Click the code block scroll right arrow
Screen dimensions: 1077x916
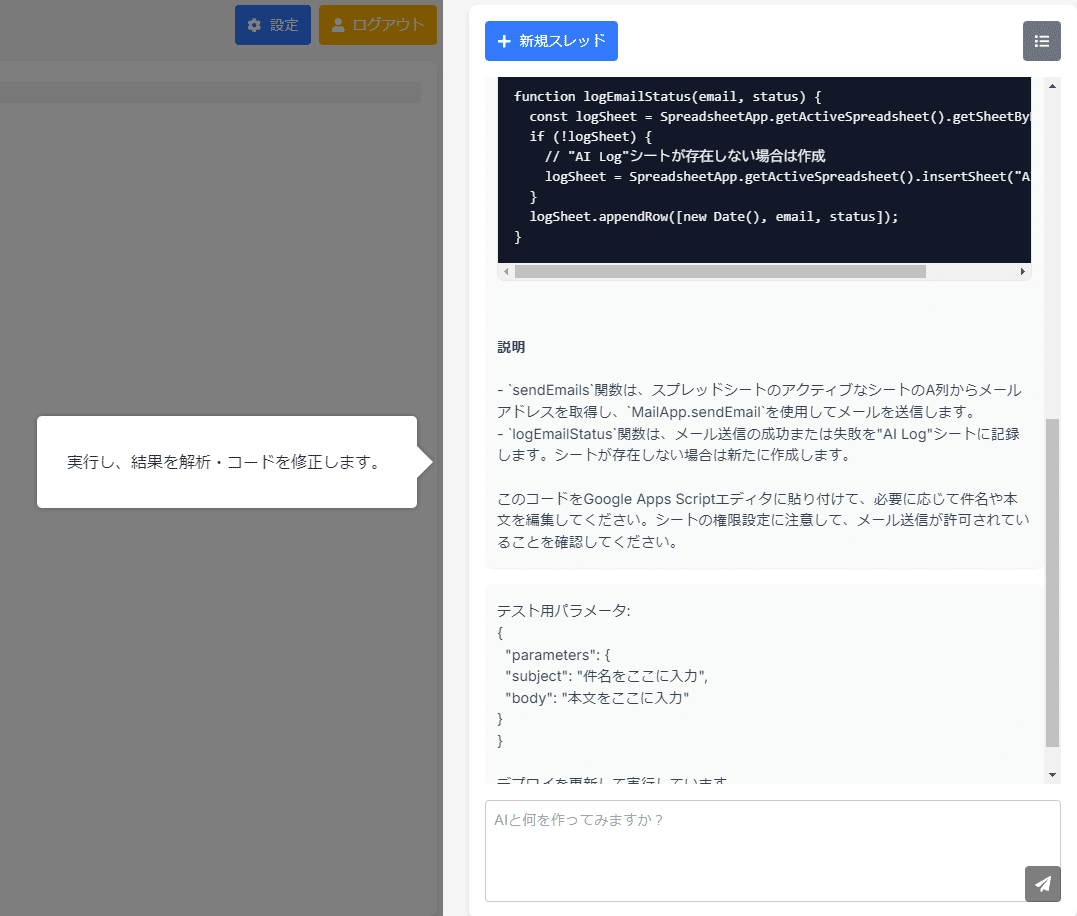[x=1023, y=272]
